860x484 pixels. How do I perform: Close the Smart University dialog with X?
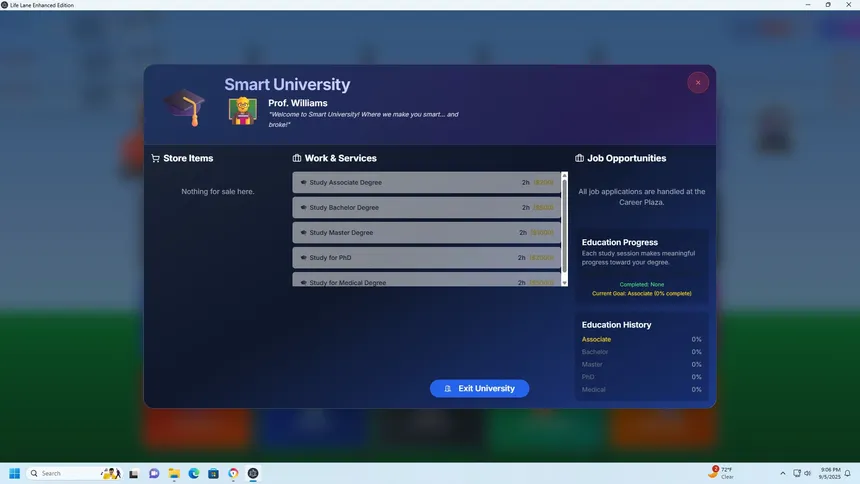697,83
